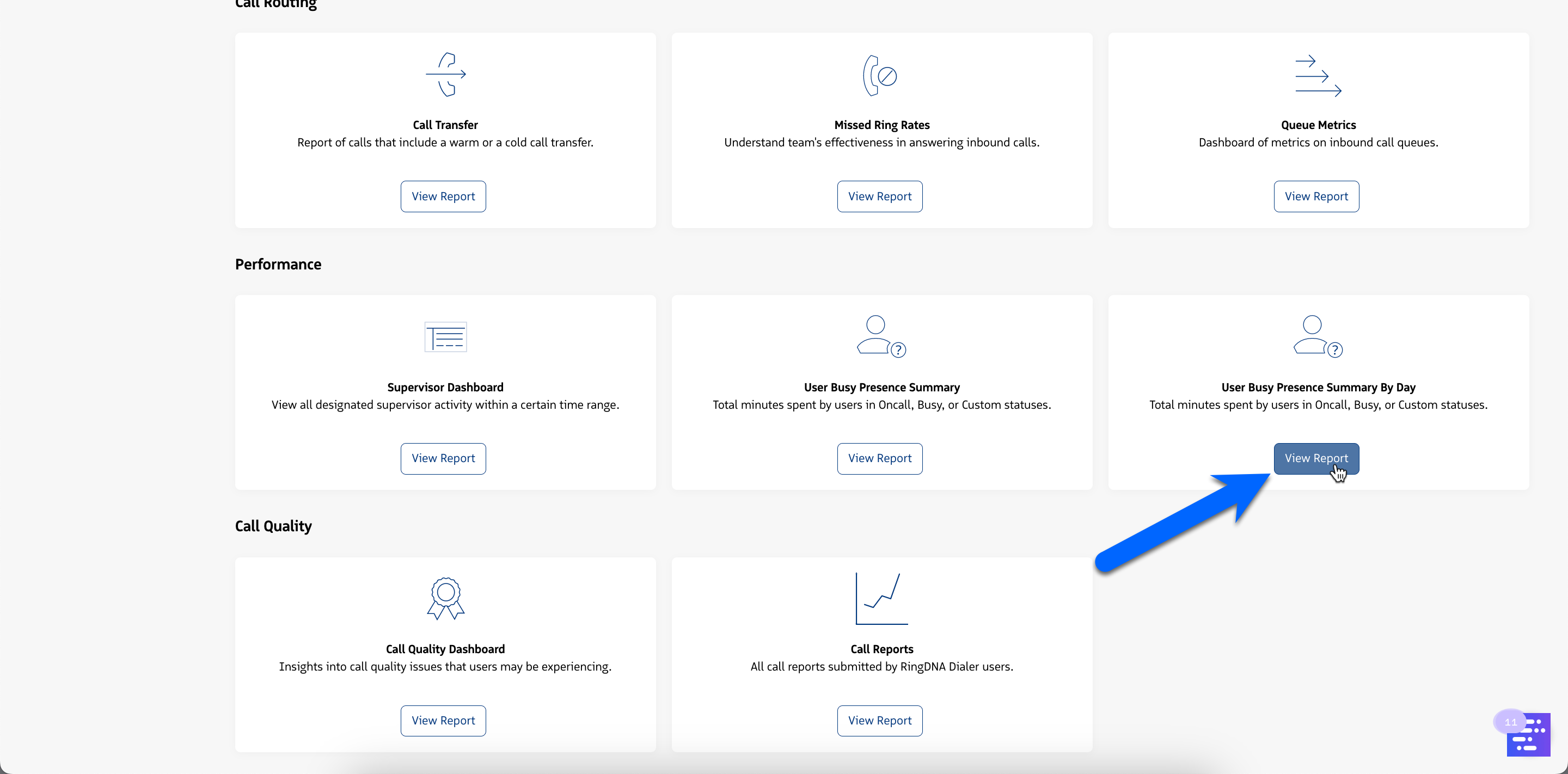View Report for Queue Metrics
The height and width of the screenshot is (774, 1568).
tap(1316, 196)
